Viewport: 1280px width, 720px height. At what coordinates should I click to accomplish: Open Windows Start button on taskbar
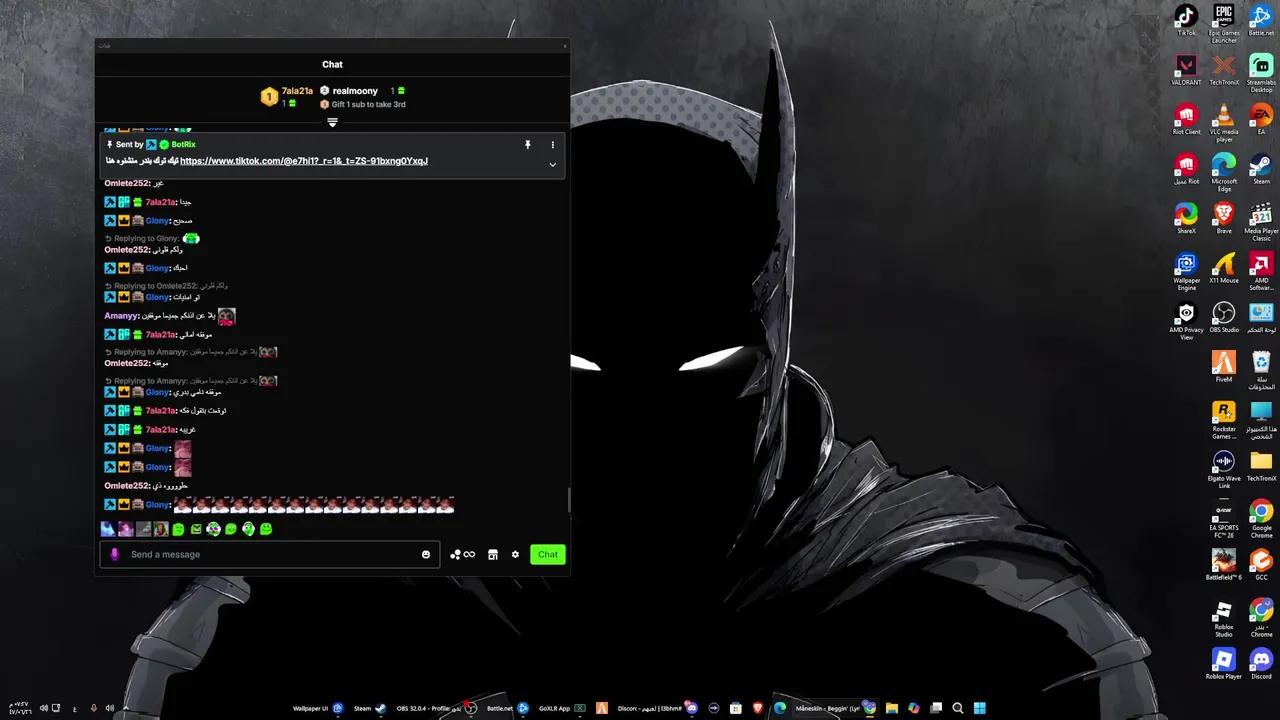980,708
